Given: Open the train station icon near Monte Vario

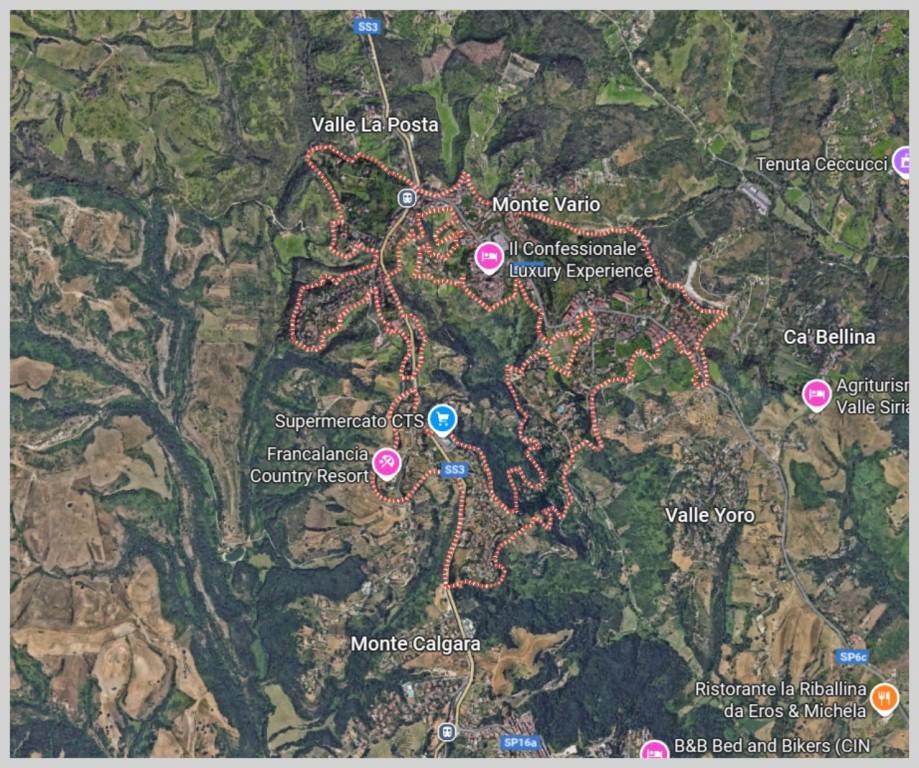Looking at the screenshot, I should 407,198.
